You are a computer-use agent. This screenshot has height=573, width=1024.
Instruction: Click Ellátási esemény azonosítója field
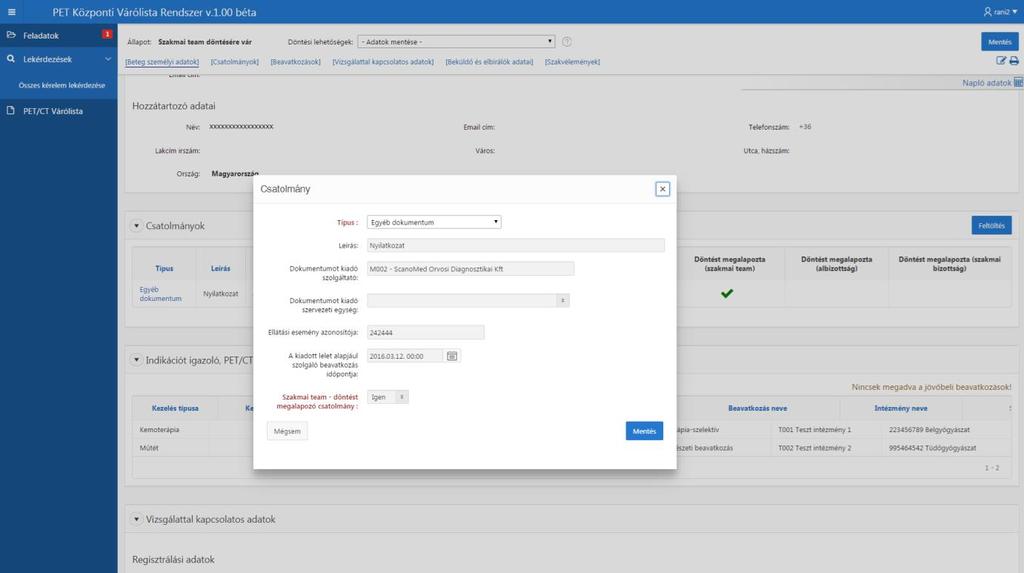(425, 333)
